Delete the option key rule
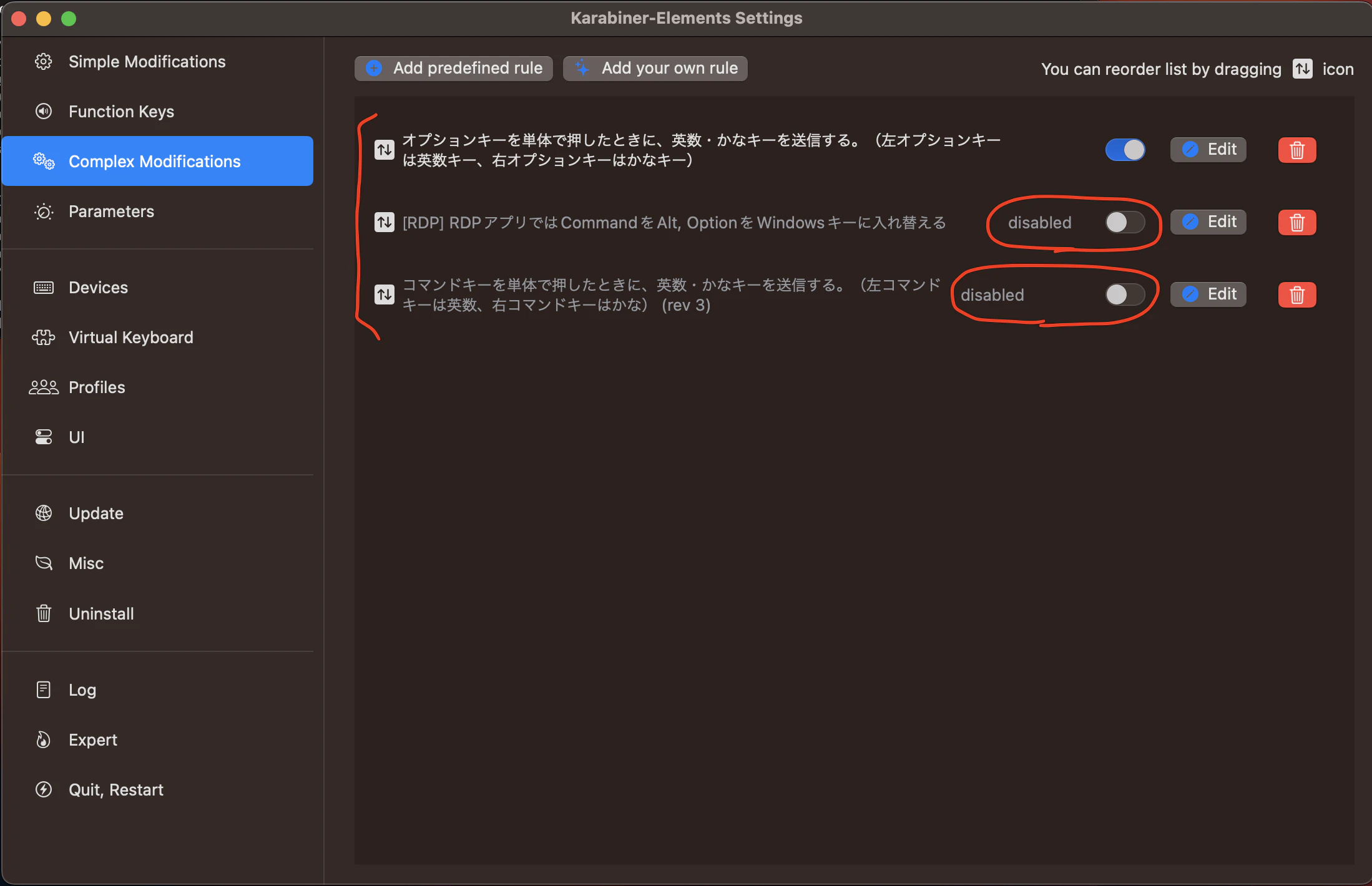This screenshot has width=1372, height=886. click(x=1296, y=150)
